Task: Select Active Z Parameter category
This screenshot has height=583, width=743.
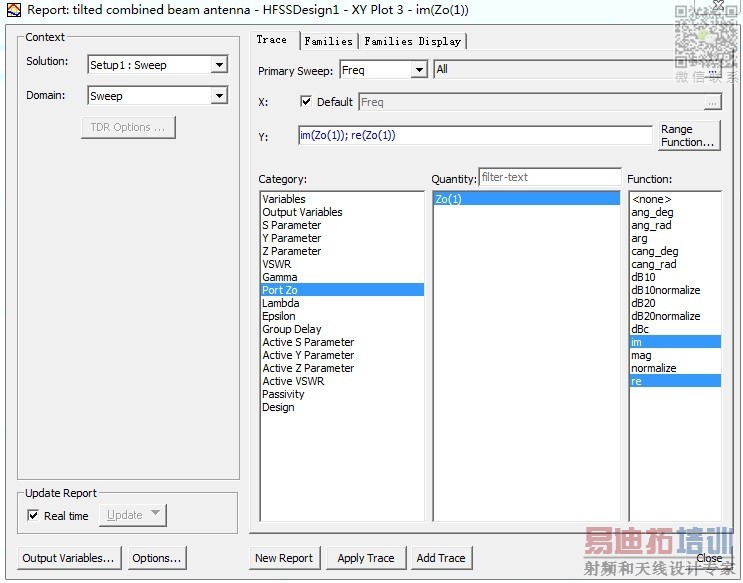Action: (342, 368)
